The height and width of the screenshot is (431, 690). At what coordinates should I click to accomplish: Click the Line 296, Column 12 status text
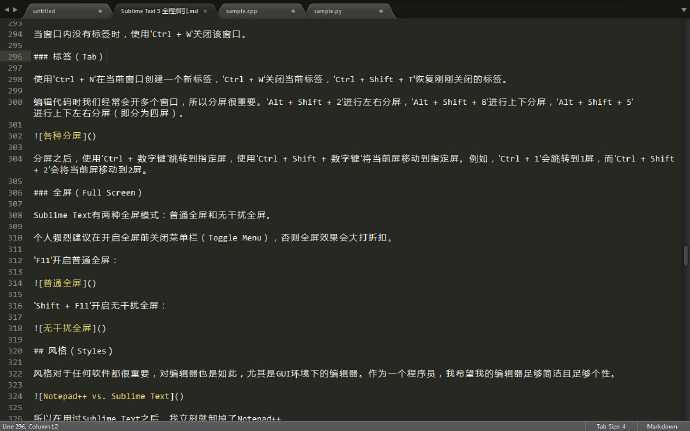(x=30, y=427)
